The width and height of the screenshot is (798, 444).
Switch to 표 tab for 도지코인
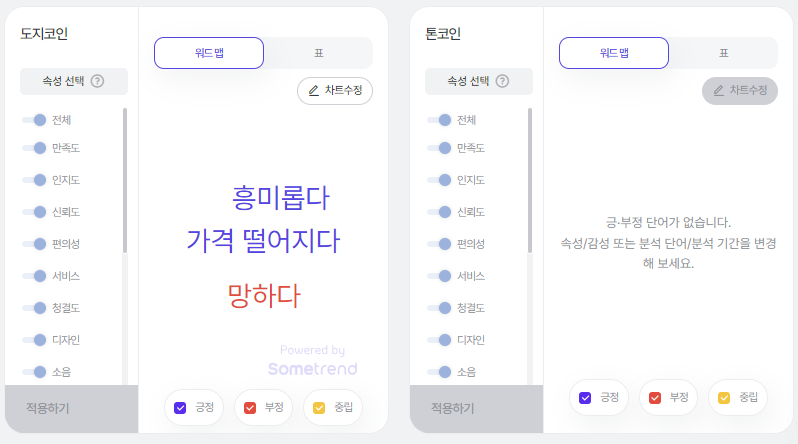[x=319, y=53]
